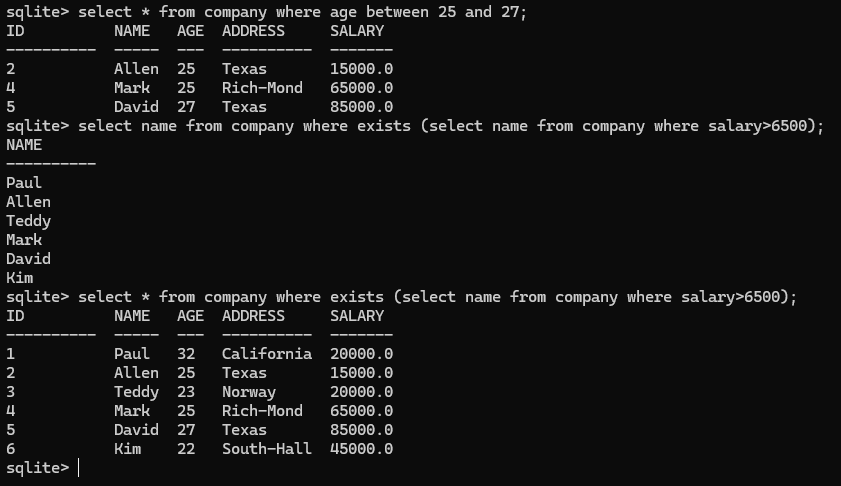Screen dimensions: 841x486
Task: Click the empty sqlite prompt at the bottom
Action: 40,468
